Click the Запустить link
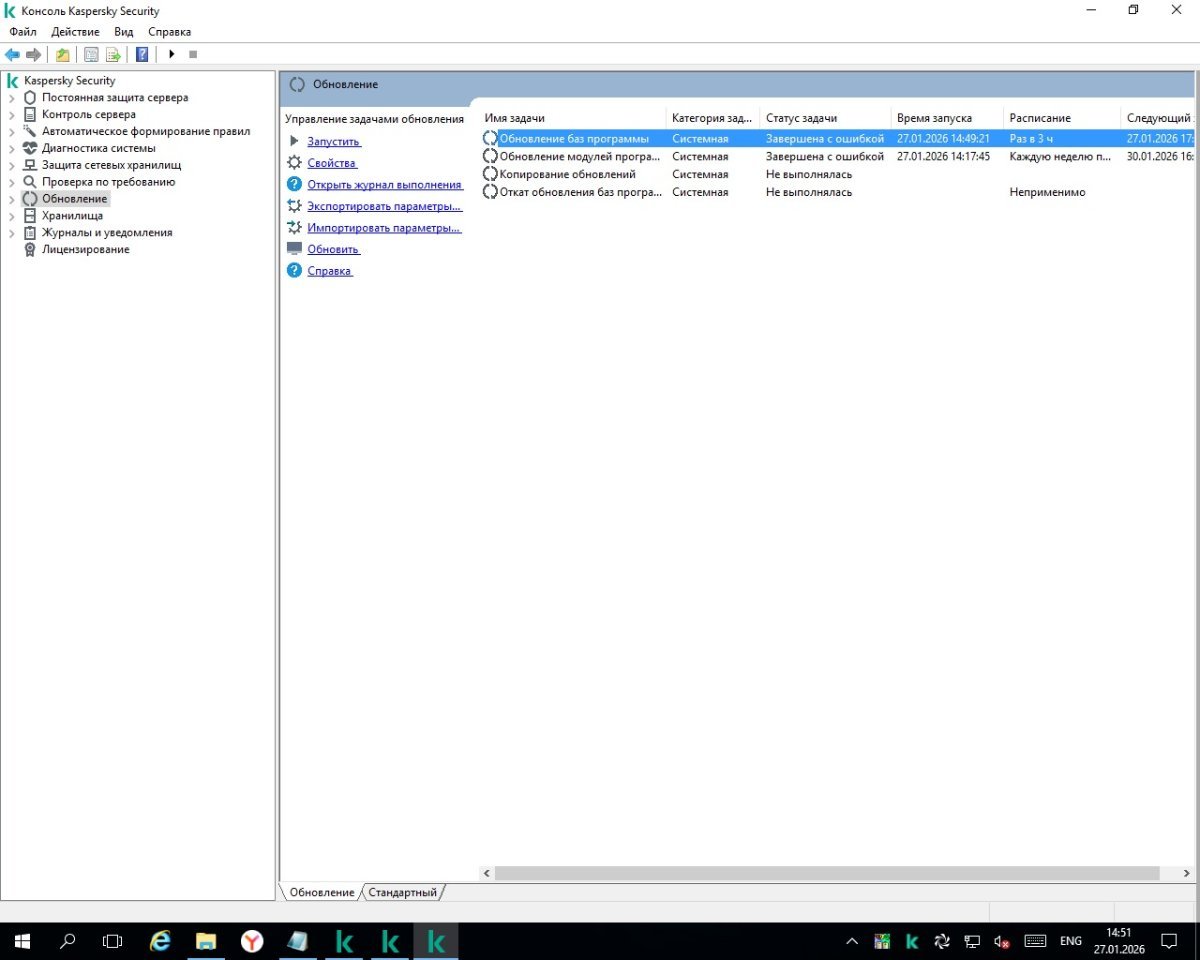Screen dimensions: 1200x960 333,142
